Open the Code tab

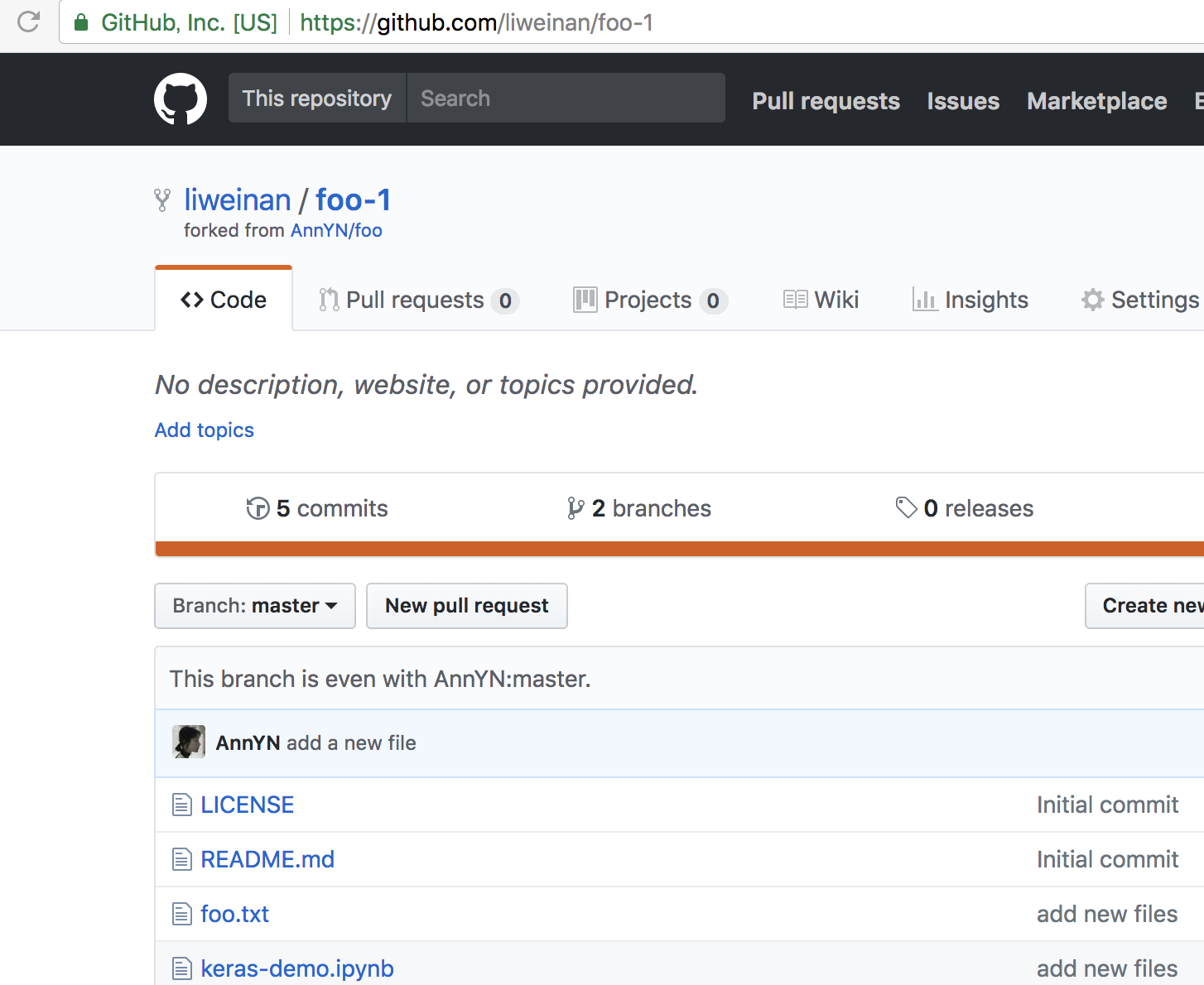coord(224,300)
